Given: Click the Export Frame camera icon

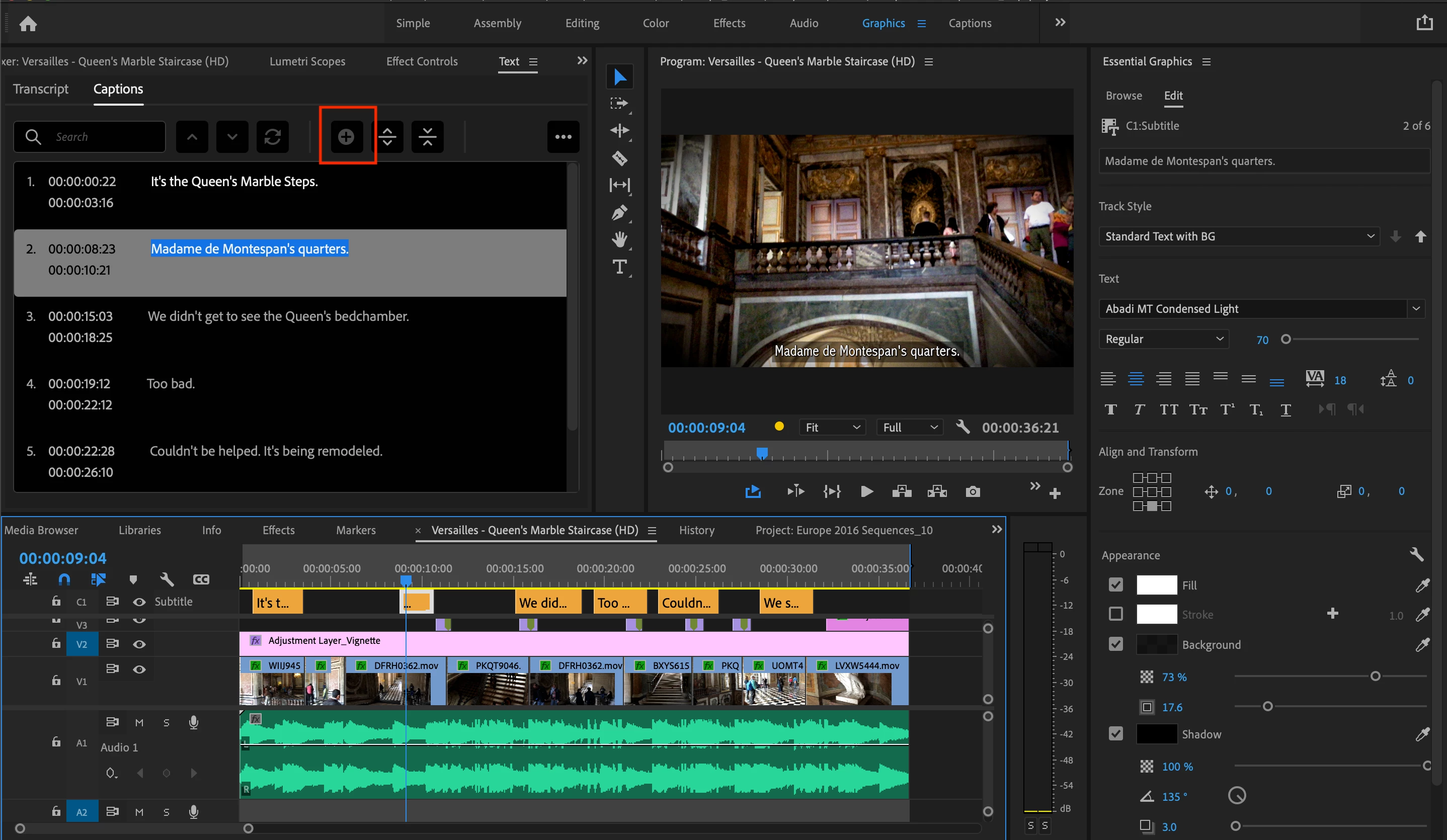Looking at the screenshot, I should click(x=972, y=491).
